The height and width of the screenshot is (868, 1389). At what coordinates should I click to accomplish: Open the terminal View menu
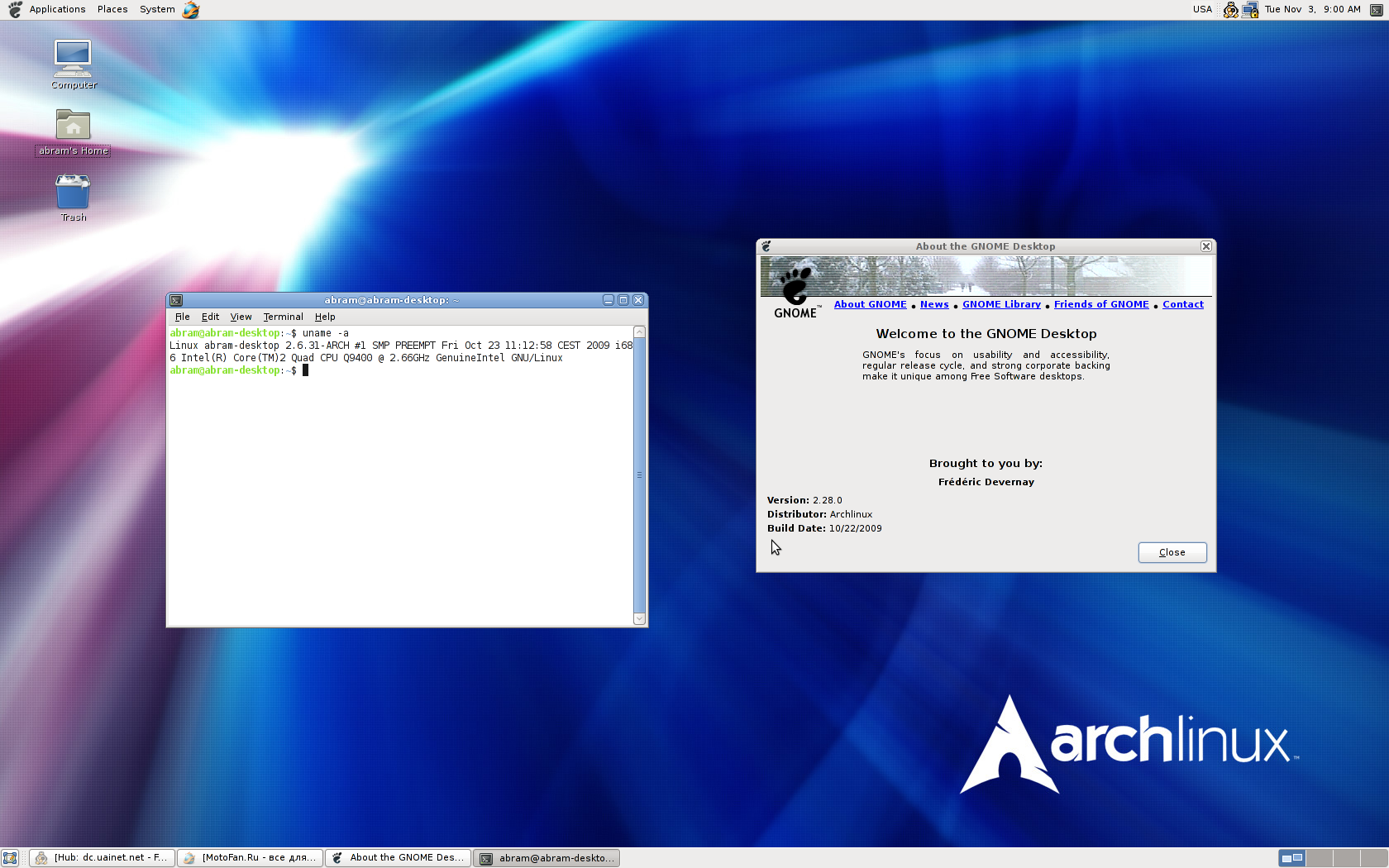[x=241, y=317]
